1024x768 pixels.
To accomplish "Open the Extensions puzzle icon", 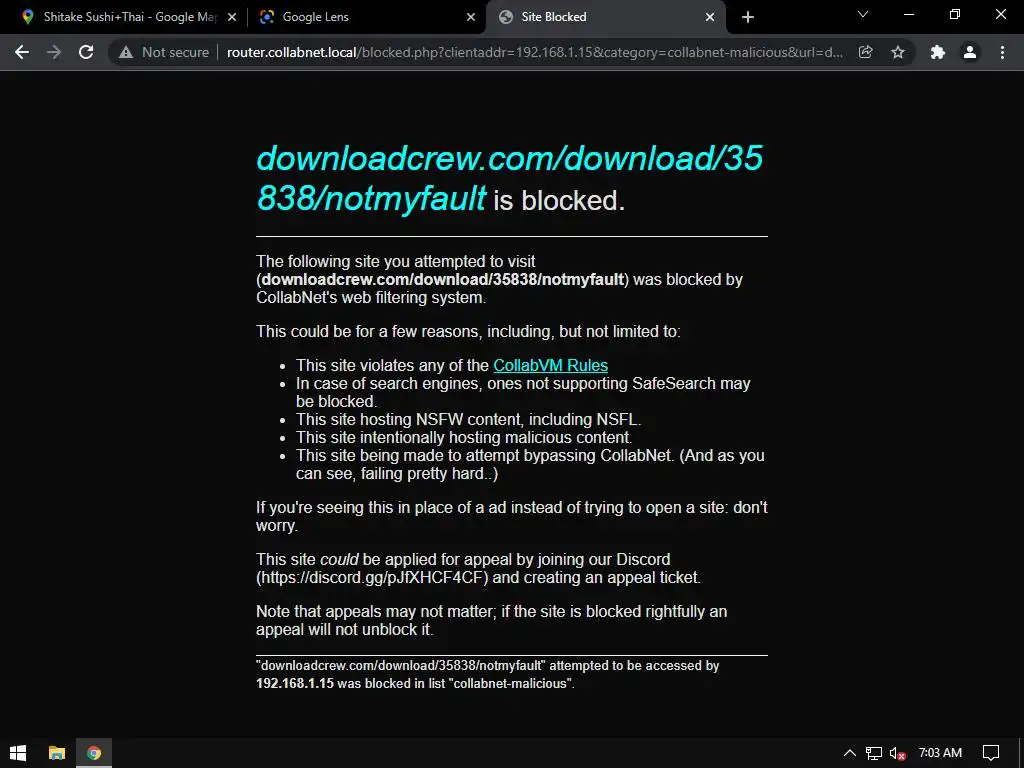I will (938, 52).
